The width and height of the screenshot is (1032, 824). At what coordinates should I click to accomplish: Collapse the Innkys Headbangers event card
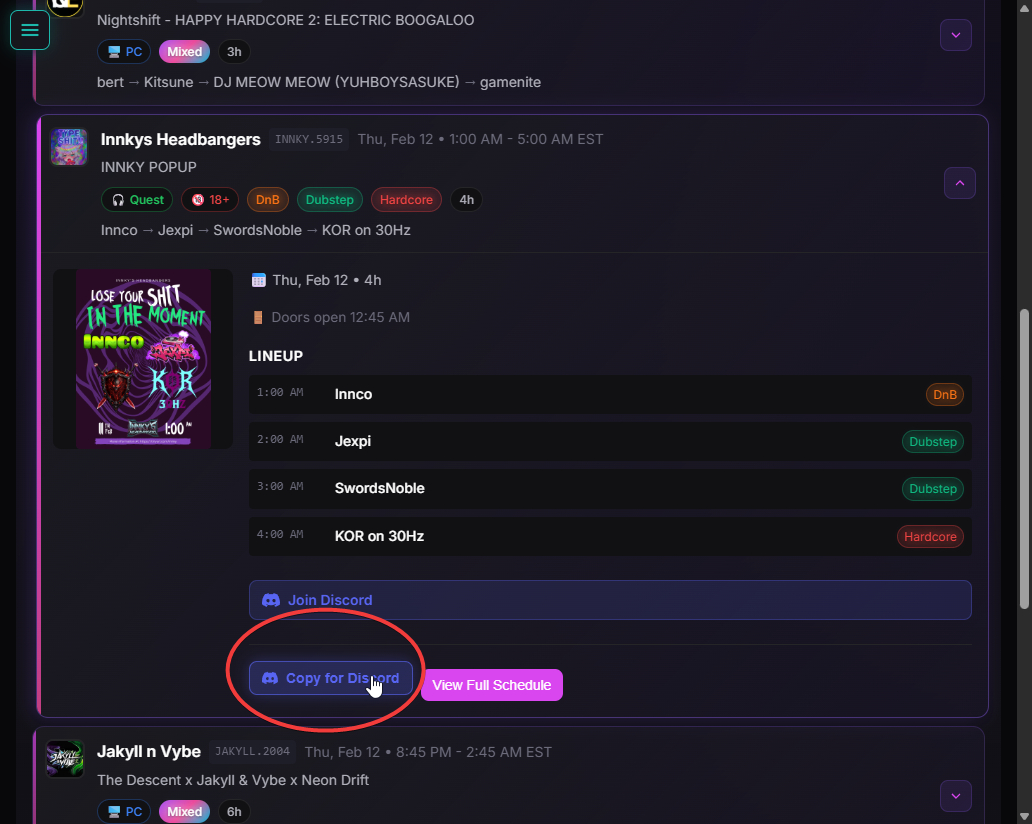959,183
